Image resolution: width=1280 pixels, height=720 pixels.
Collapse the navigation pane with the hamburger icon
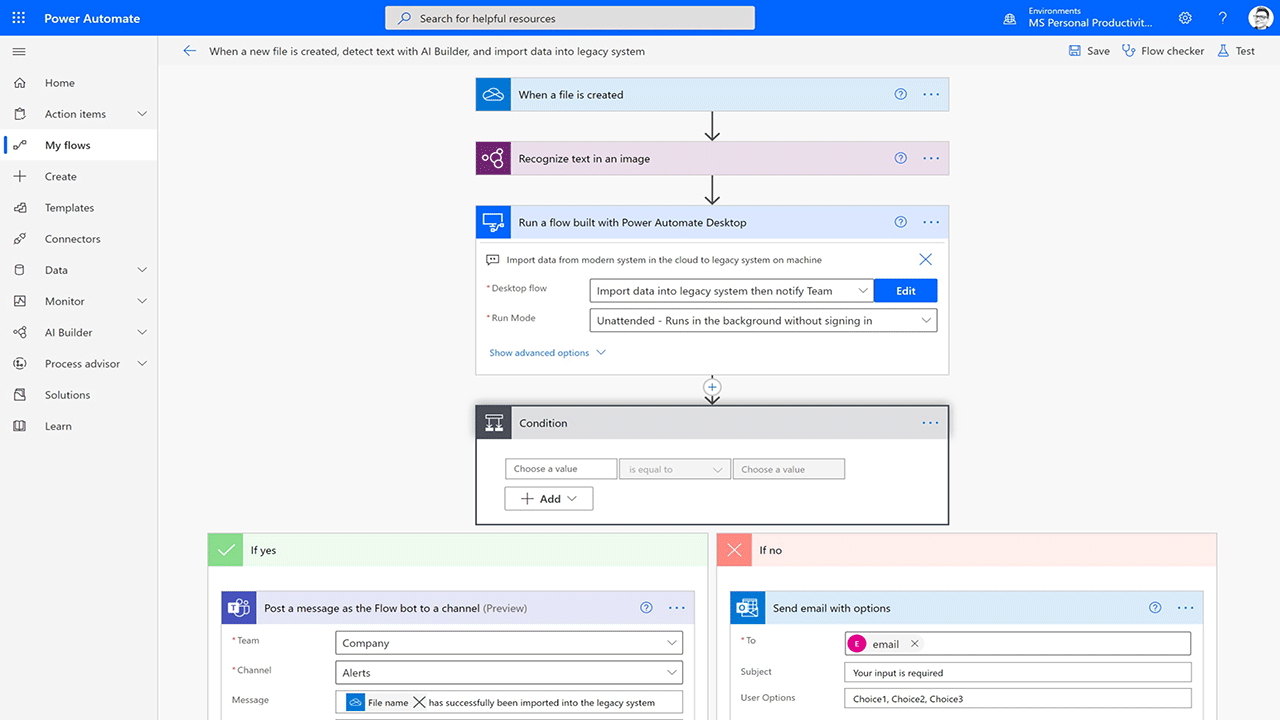[x=18, y=51]
